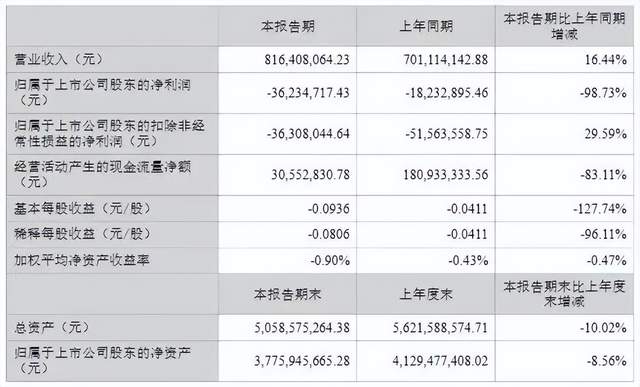Select the 上年同期 column header
This screenshot has width=640, height=387.
tap(426, 27)
